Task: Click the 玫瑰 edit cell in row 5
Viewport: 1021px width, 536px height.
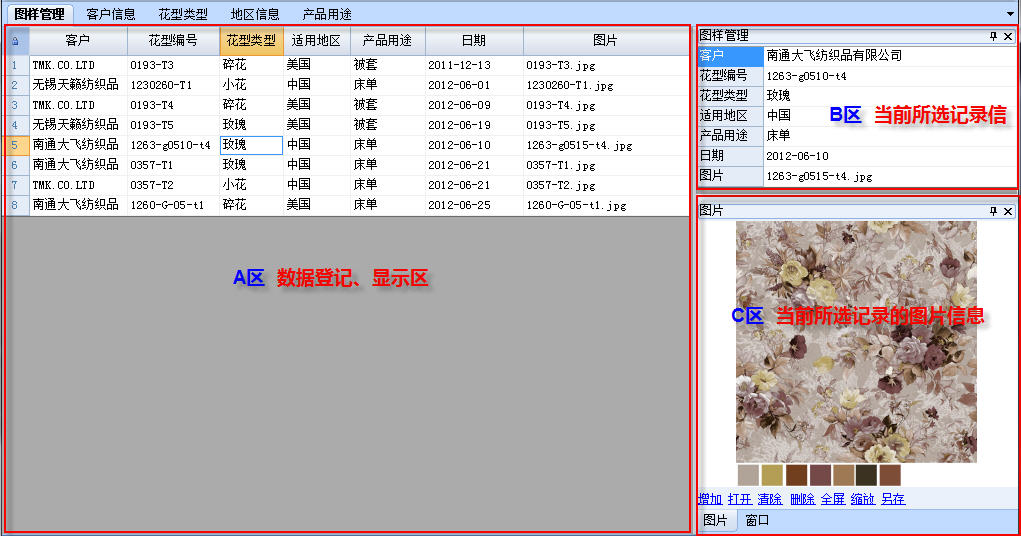Action: tap(251, 145)
